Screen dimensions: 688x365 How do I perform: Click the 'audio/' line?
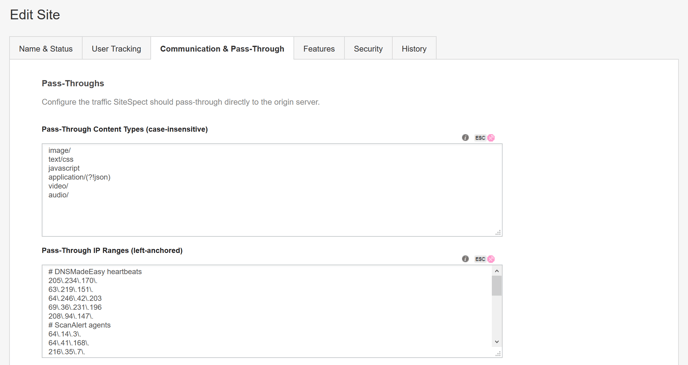coord(58,195)
